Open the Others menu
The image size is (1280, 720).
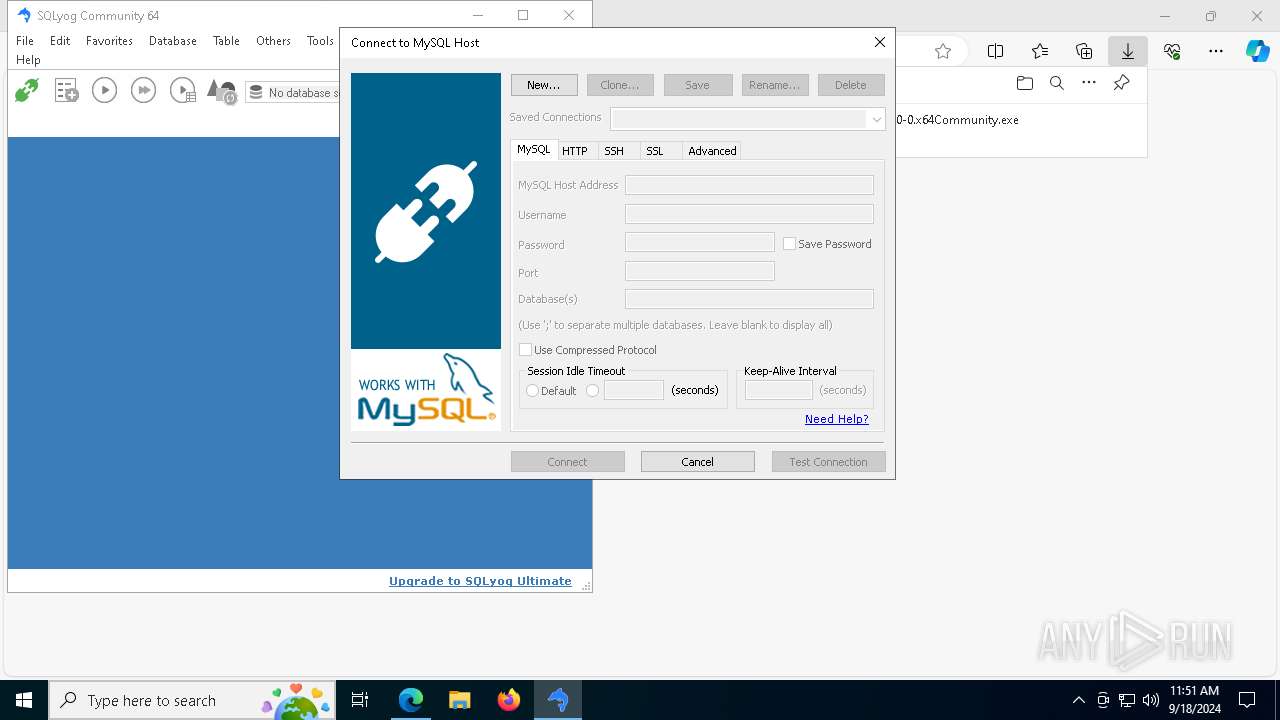[273, 41]
